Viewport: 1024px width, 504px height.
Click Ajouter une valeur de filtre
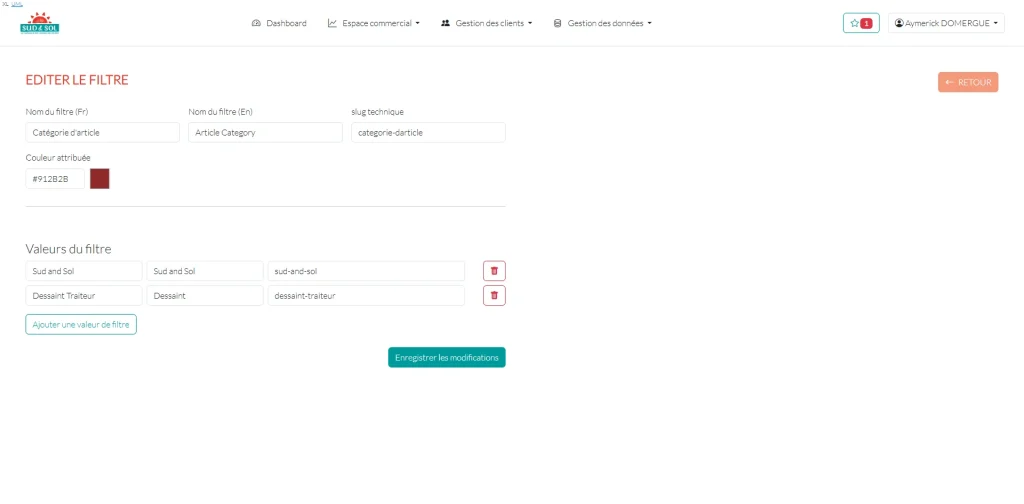(81, 324)
